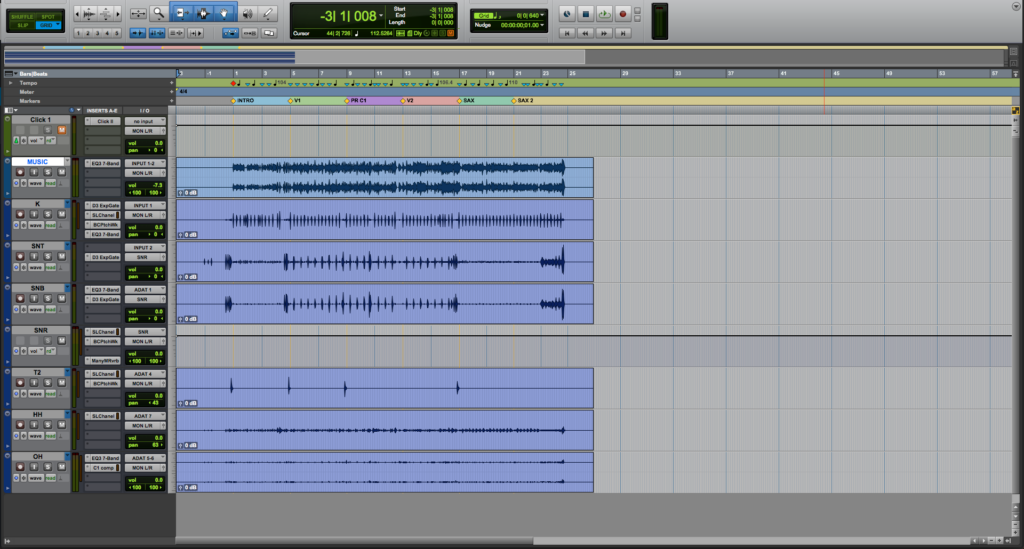Open SNB track input selector ADAT 1
Viewport: 1024px width, 549px height.
tap(145, 290)
